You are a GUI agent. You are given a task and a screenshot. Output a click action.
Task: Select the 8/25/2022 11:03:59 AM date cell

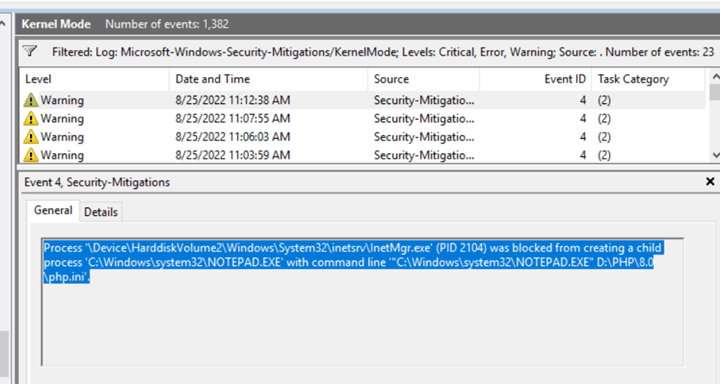pyautogui.click(x=233, y=155)
